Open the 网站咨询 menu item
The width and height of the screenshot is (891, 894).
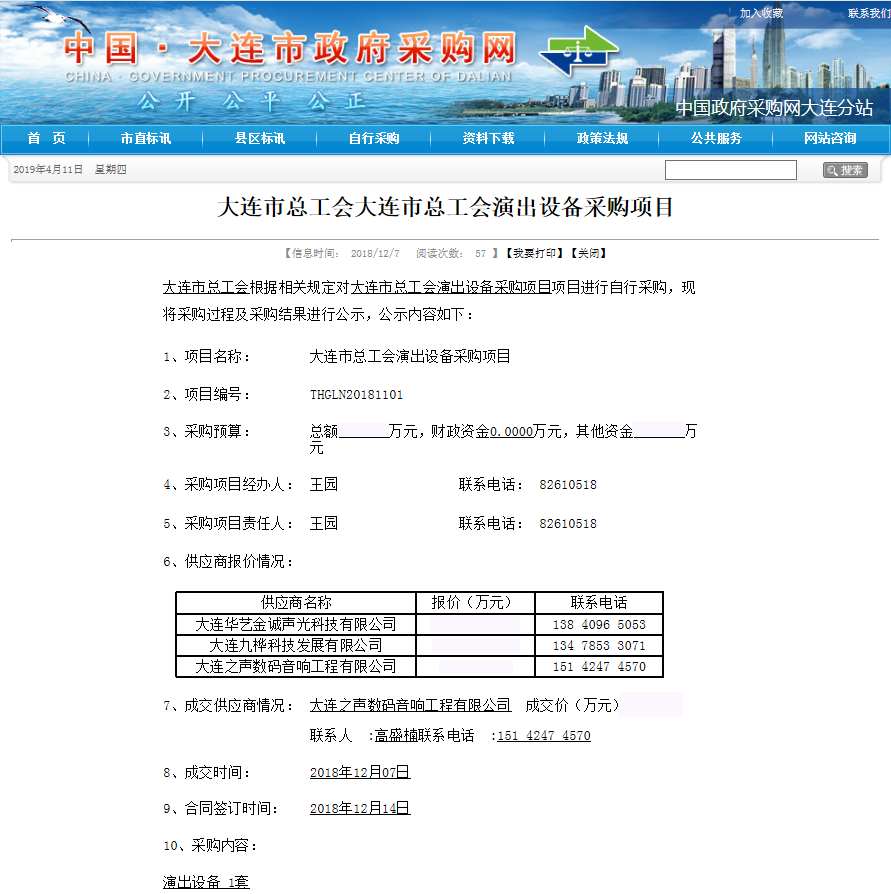pos(830,139)
